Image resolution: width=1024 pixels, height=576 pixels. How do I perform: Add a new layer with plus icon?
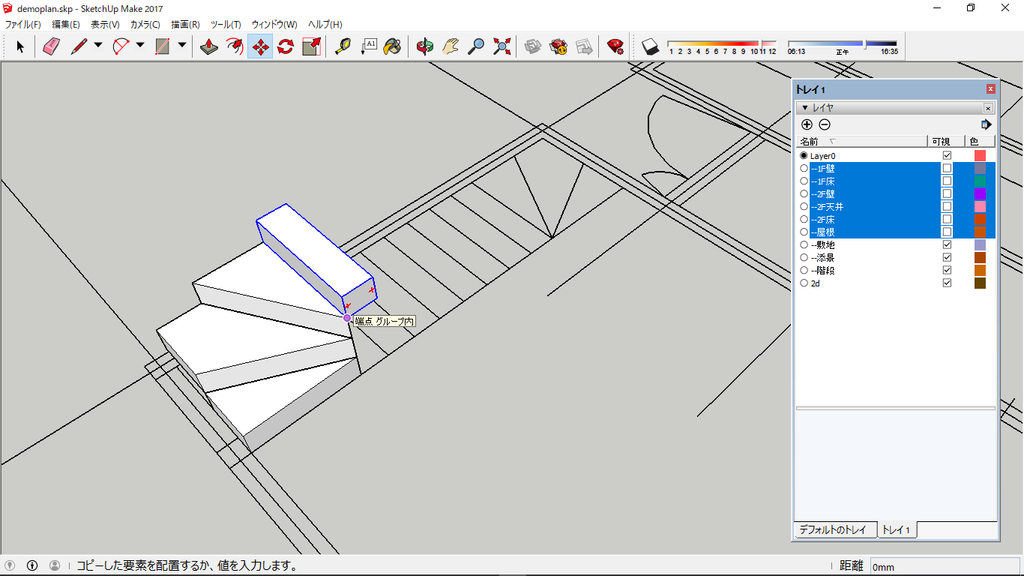807,125
